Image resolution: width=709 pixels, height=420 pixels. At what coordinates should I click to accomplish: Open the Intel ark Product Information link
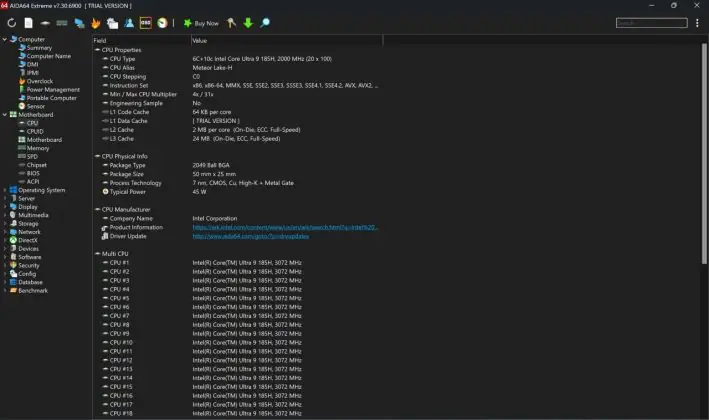[285, 227]
